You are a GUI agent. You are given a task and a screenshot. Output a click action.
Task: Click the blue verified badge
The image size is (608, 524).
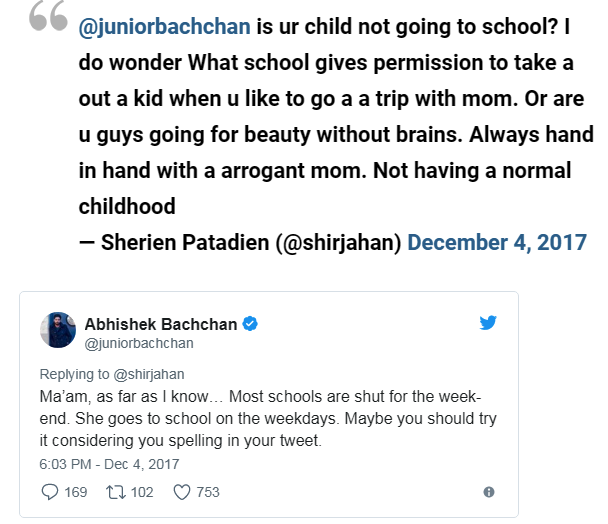250,324
